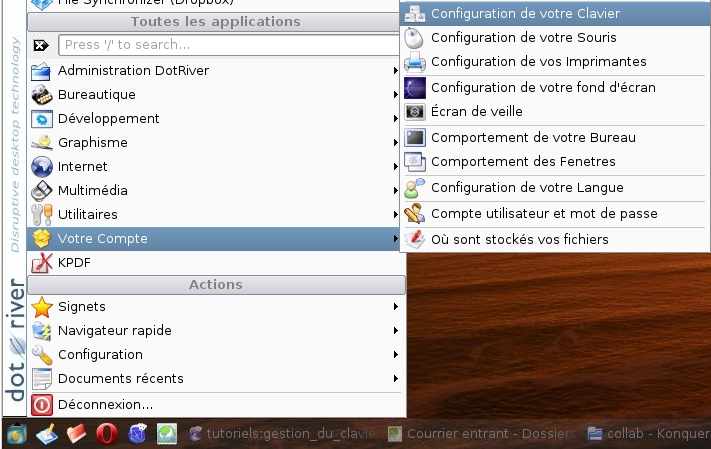
Task: Click in the menu search field
Action: [228, 45]
